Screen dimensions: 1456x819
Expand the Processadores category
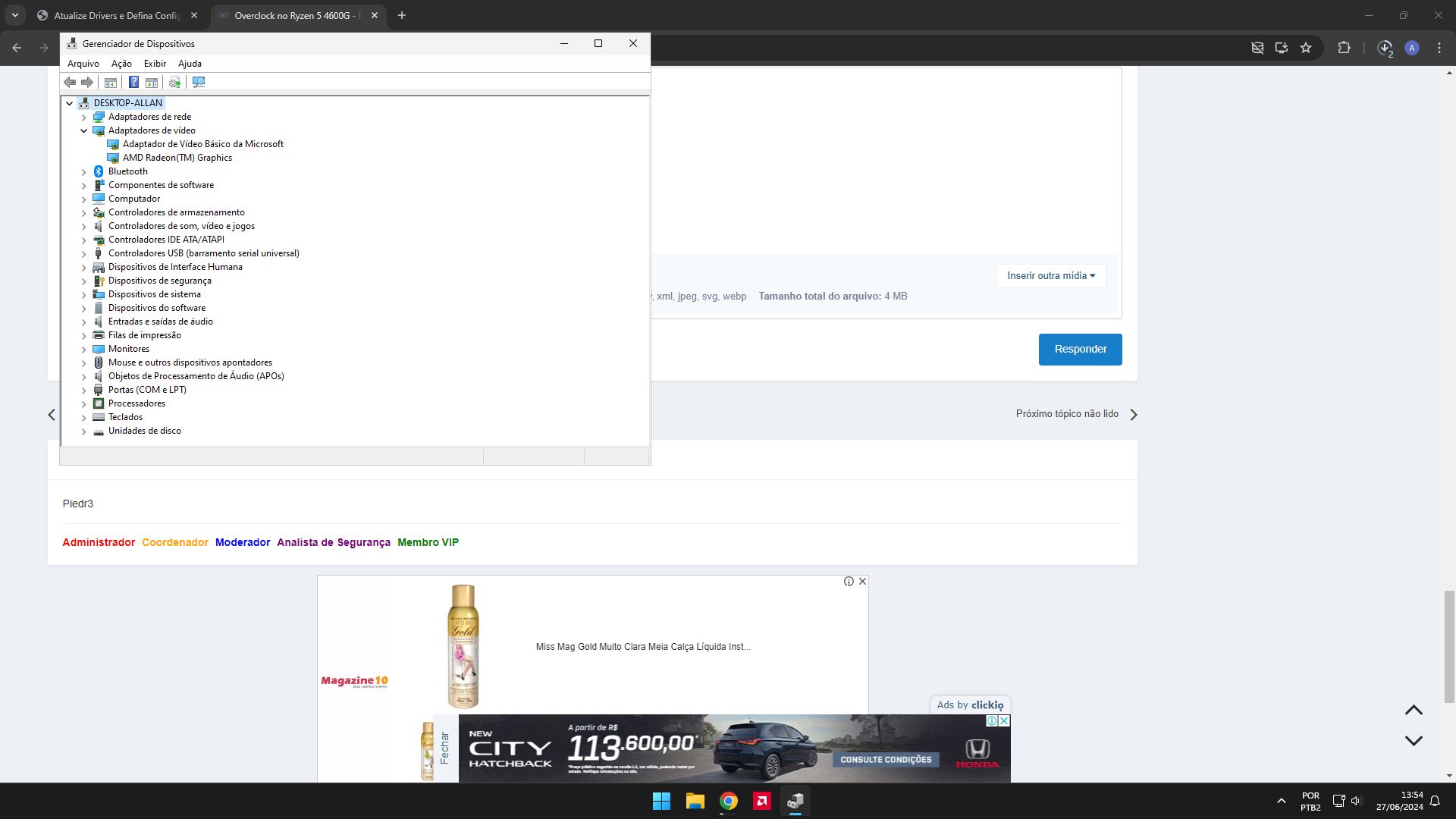[x=84, y=404]
